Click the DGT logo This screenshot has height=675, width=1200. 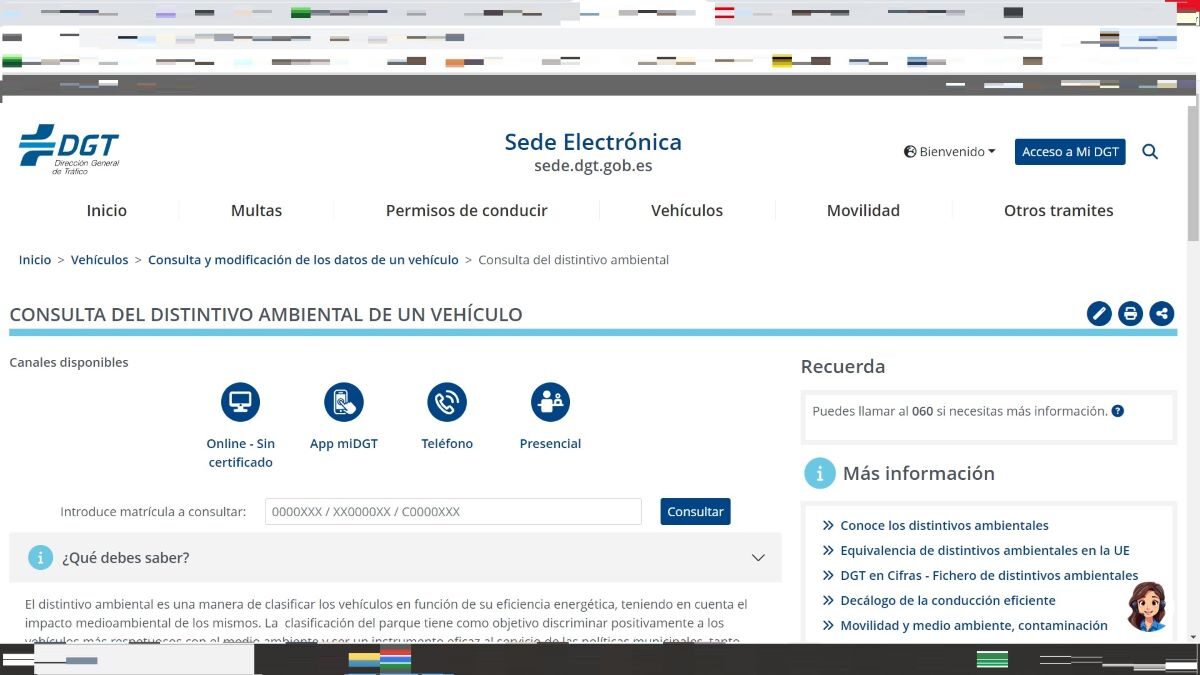point(68,145)
